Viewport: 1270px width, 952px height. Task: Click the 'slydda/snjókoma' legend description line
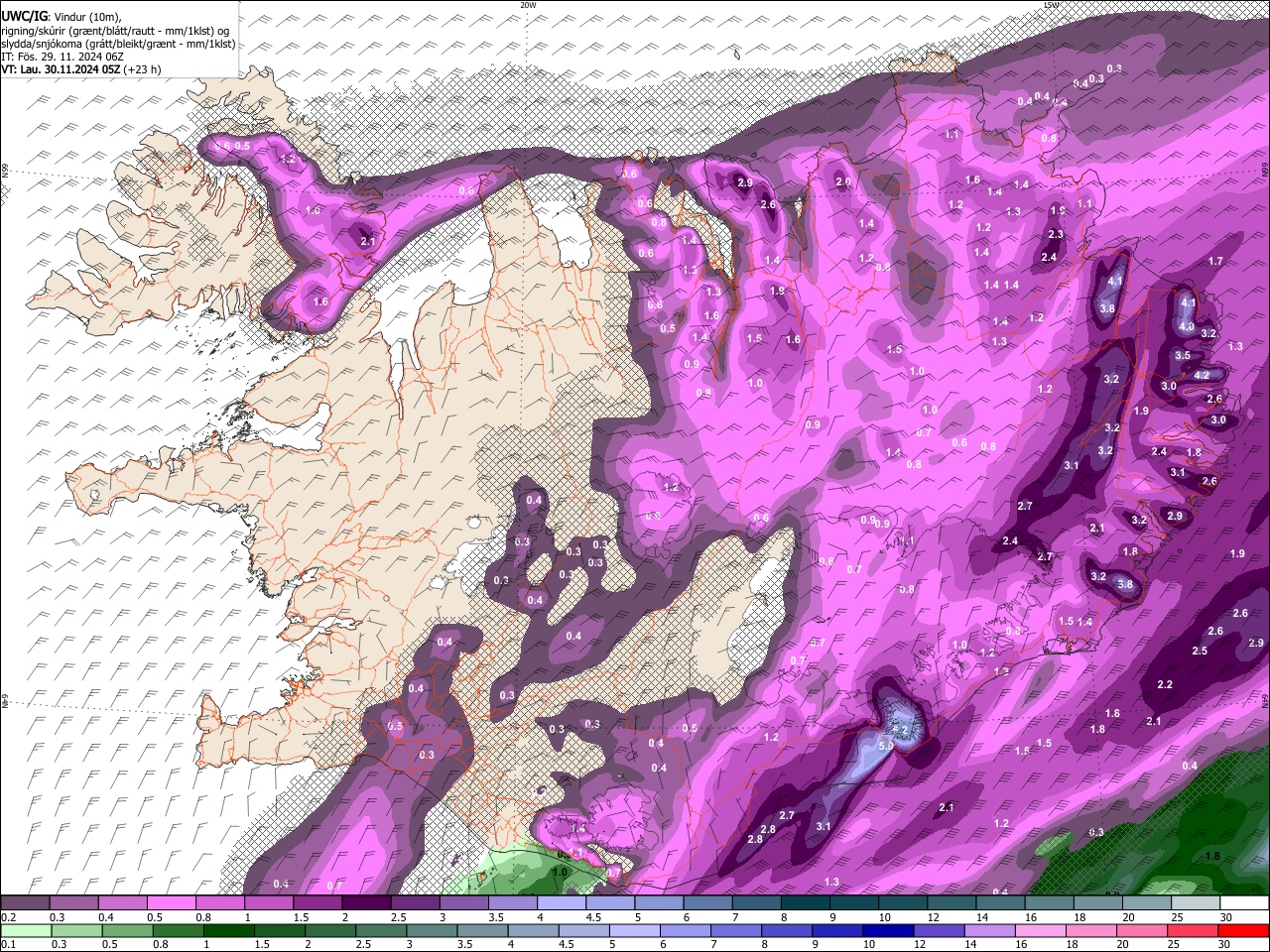coord(118,44)
